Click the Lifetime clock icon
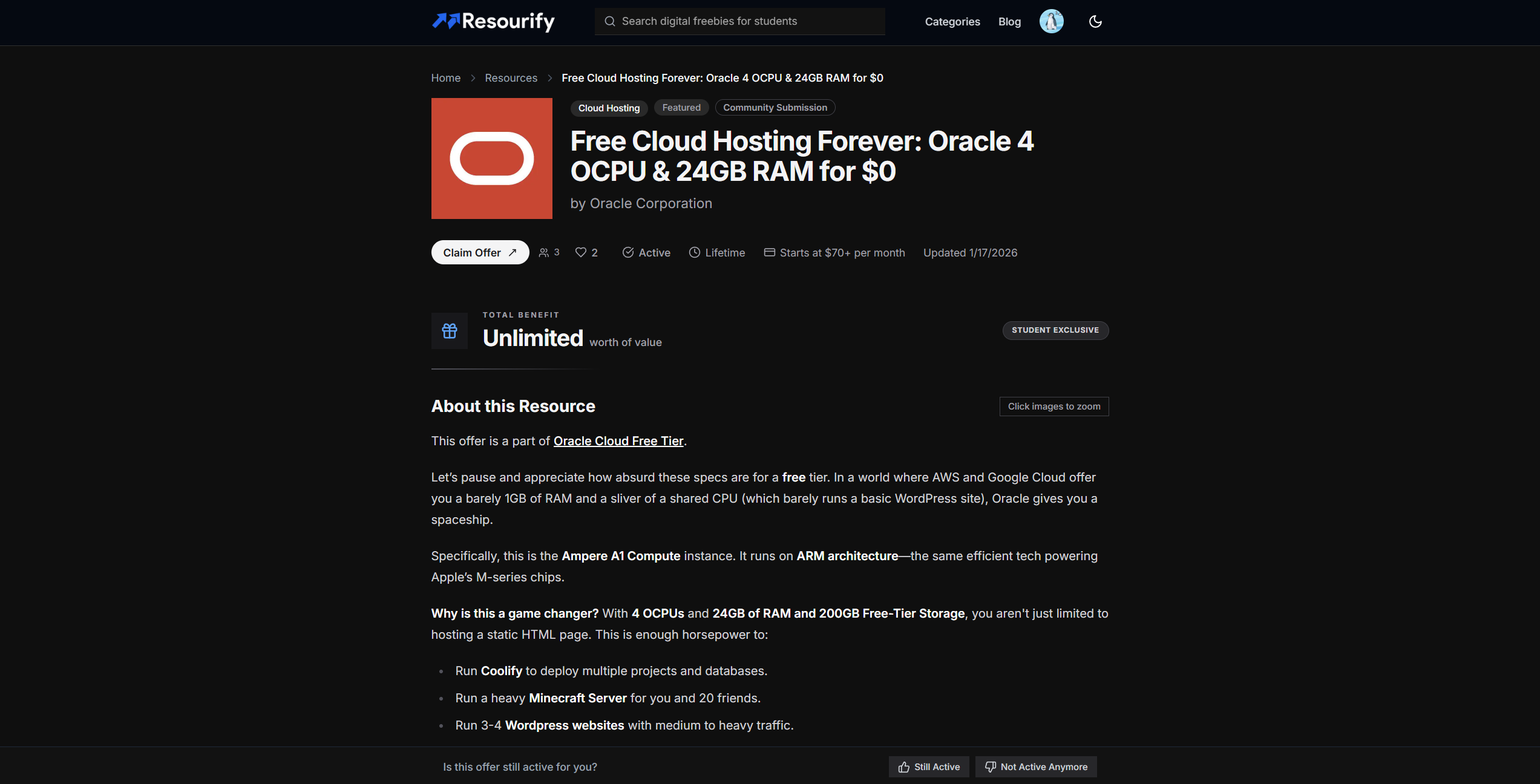Screen dimensions: 1540x784 (694, 252)
